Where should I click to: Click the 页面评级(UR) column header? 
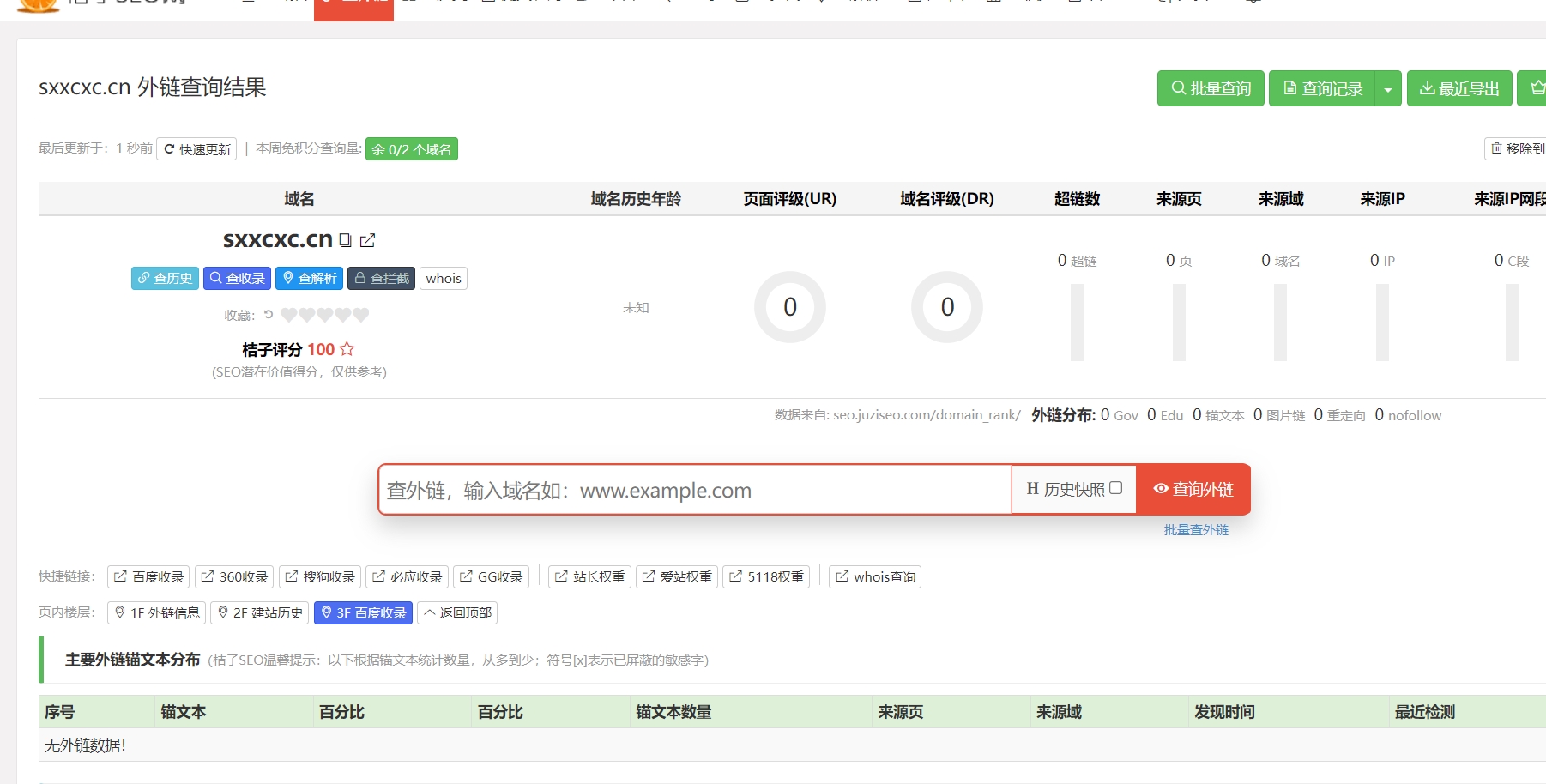[790, 199]
